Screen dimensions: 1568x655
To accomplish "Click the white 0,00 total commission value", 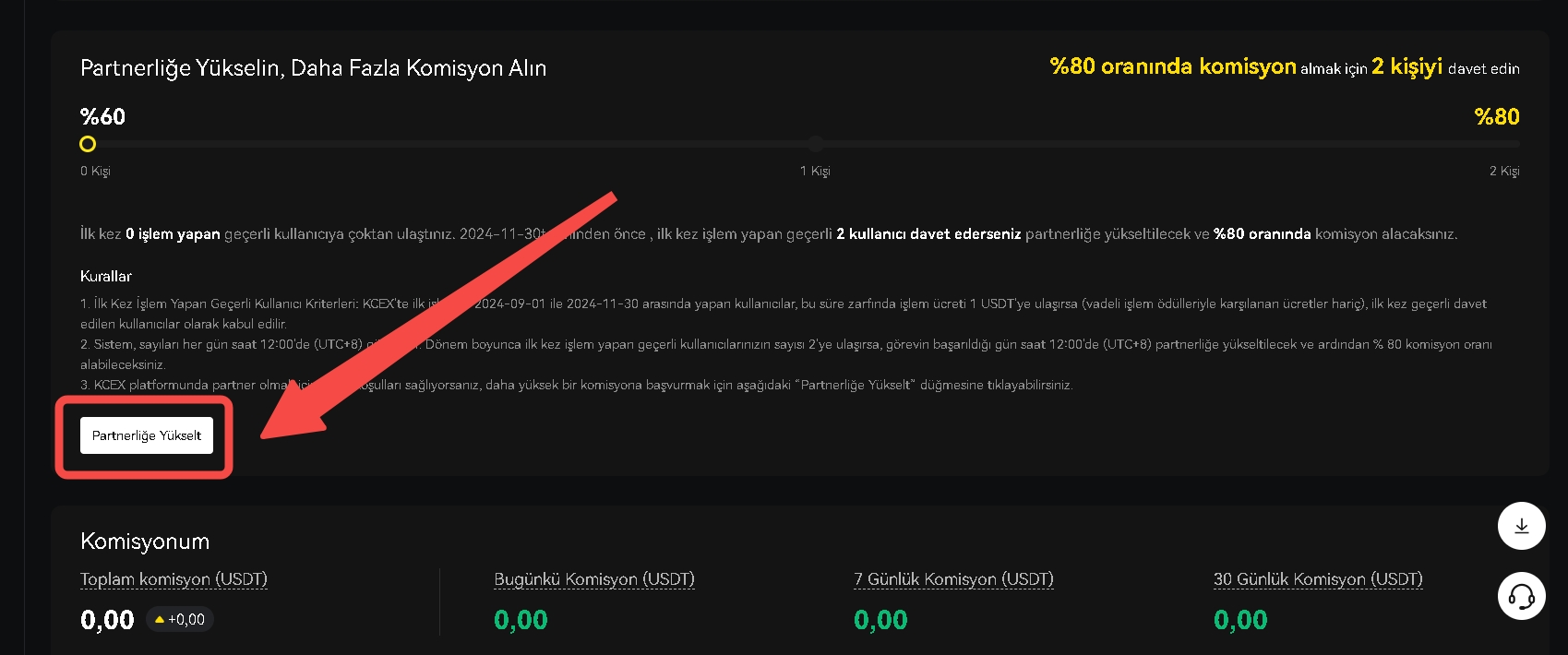I will click(x=107, y=620).
